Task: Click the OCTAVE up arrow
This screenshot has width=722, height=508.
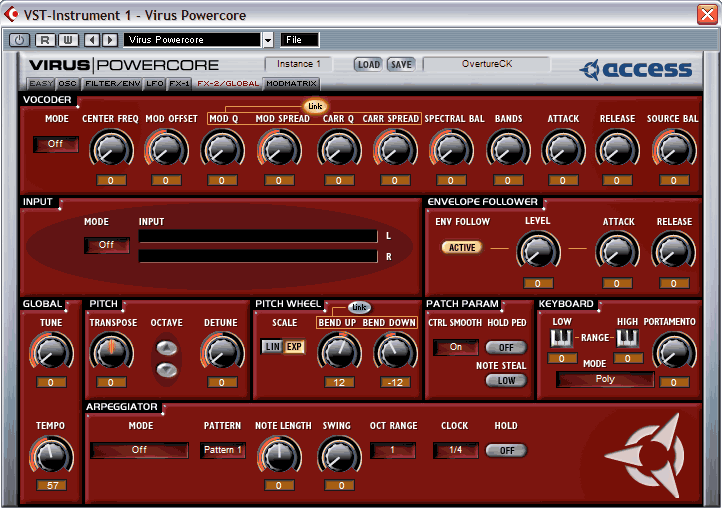Action: coord(167,348)
